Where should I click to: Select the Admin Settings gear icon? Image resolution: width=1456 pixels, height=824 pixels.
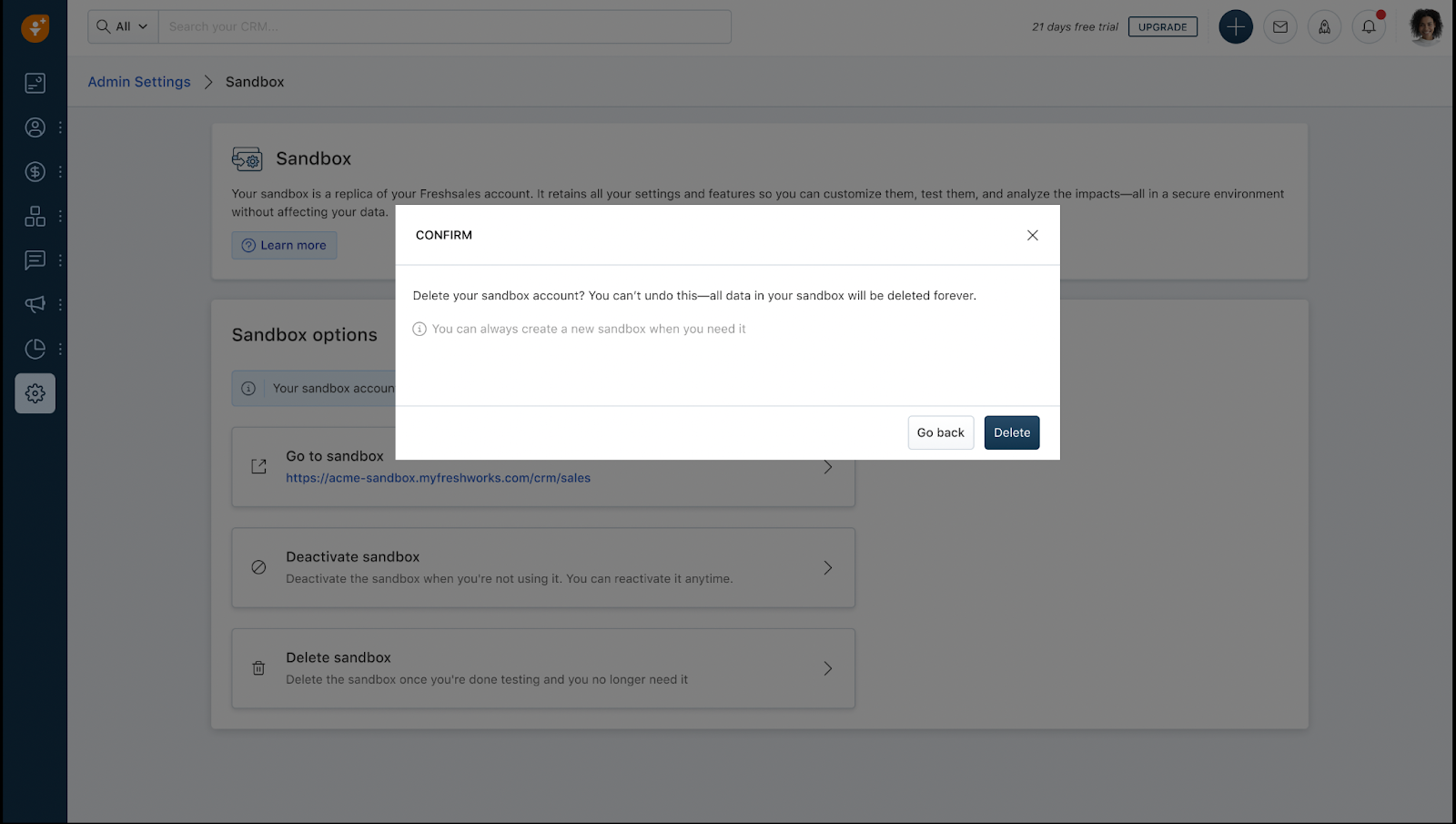35,393
